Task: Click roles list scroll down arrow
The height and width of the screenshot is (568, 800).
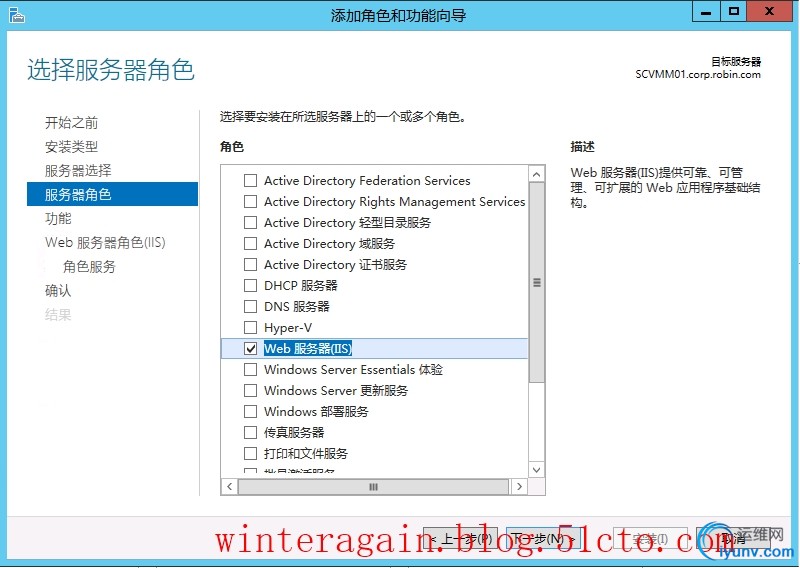Action: coord(536,470)
